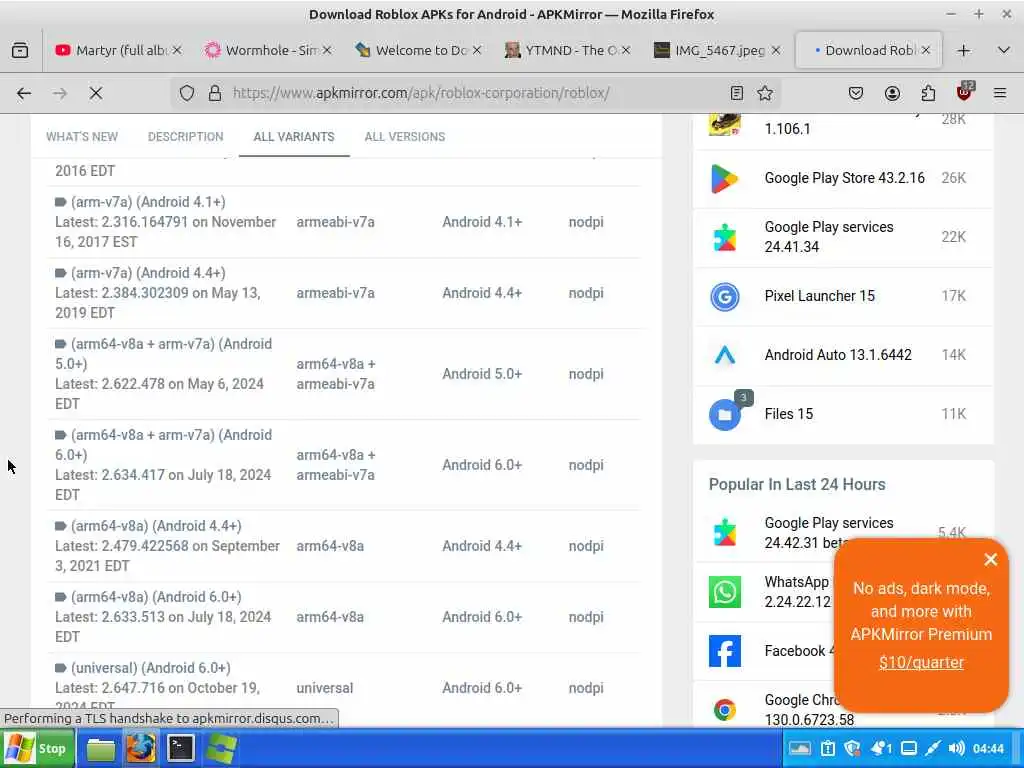Open the (universal) (Android 6.0+) variant link
The width and height of the screenshot is (1024, 768).
tap(151, 668)
